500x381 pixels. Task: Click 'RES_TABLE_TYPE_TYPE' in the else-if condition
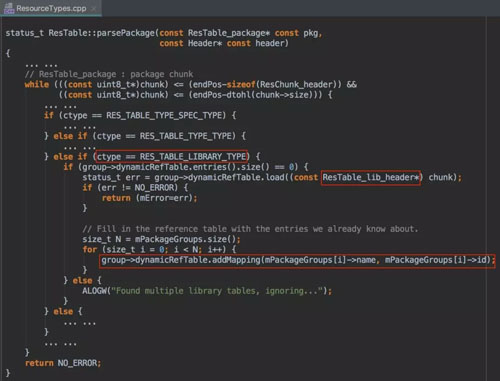187,136
